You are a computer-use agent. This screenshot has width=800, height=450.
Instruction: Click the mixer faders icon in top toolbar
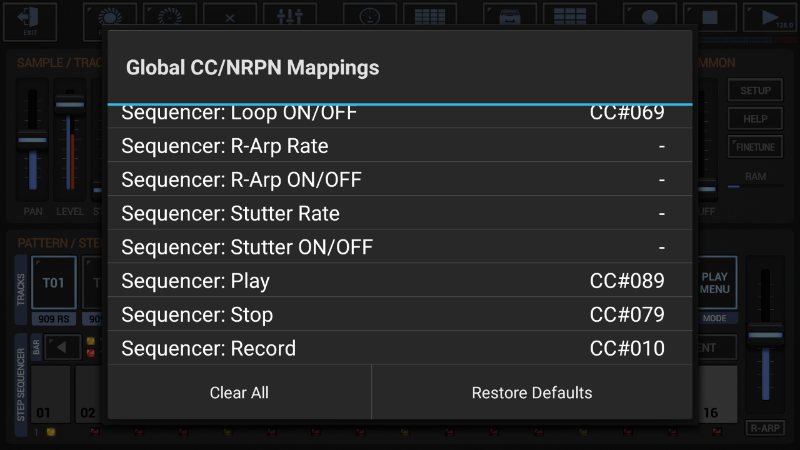tap(289, 17)
